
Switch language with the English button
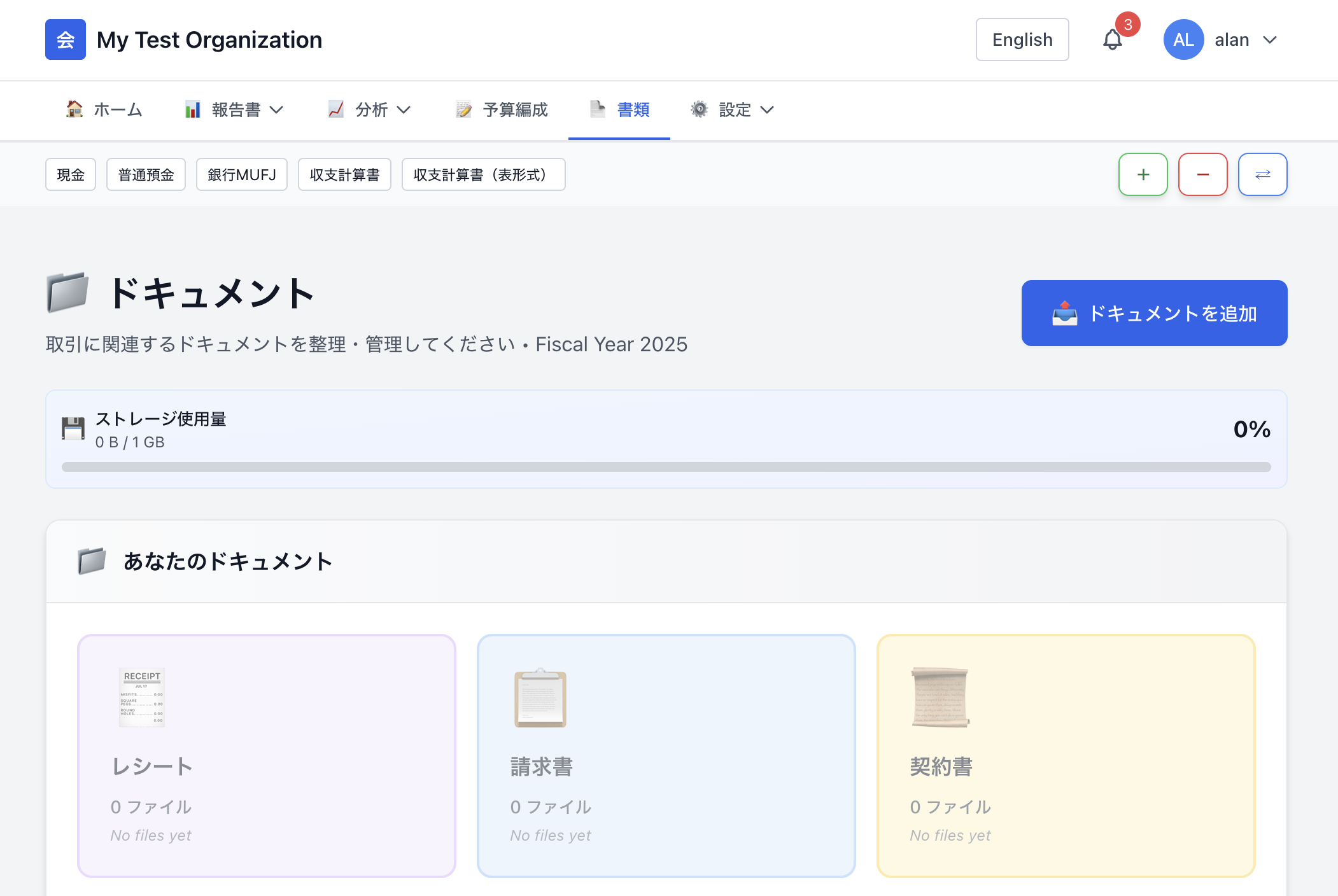click(x=1022, y=39)
